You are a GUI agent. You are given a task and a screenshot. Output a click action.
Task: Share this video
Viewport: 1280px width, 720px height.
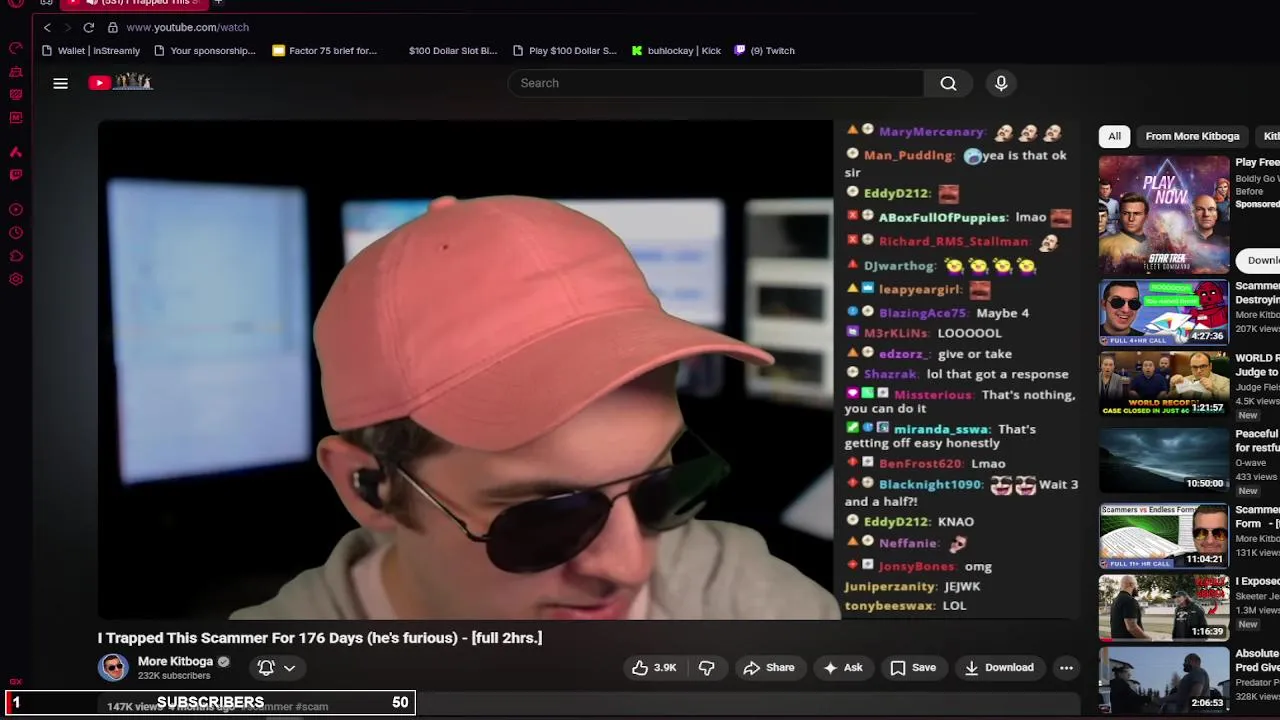coord(769,667)
